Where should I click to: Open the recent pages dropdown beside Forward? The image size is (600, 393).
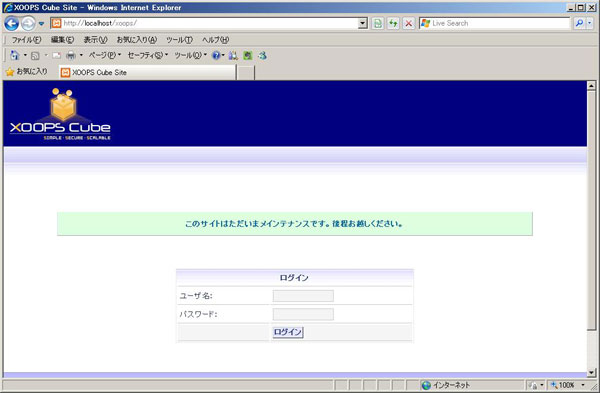41,24
